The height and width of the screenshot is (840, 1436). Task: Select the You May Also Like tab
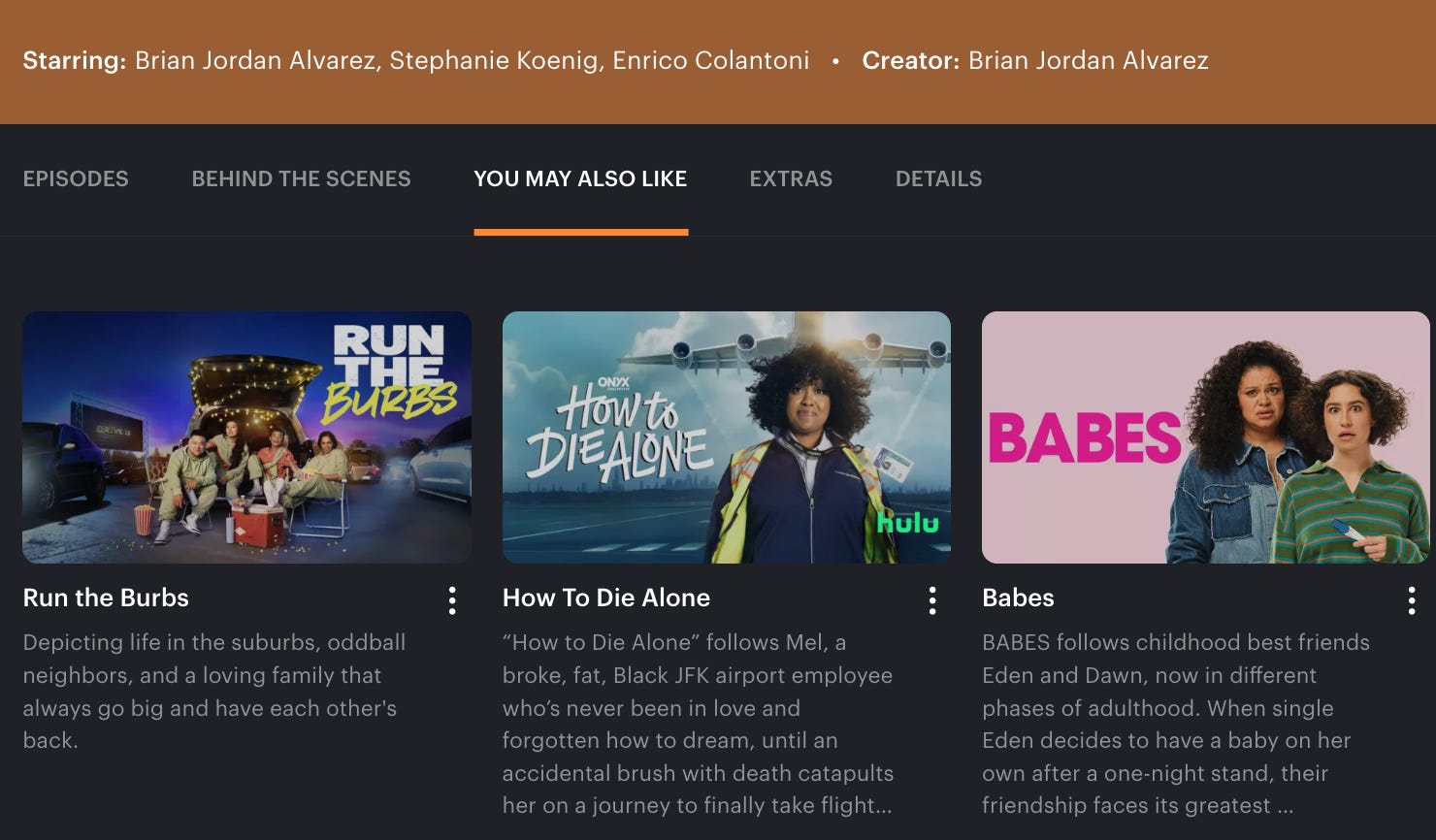(x=580, y=178)
